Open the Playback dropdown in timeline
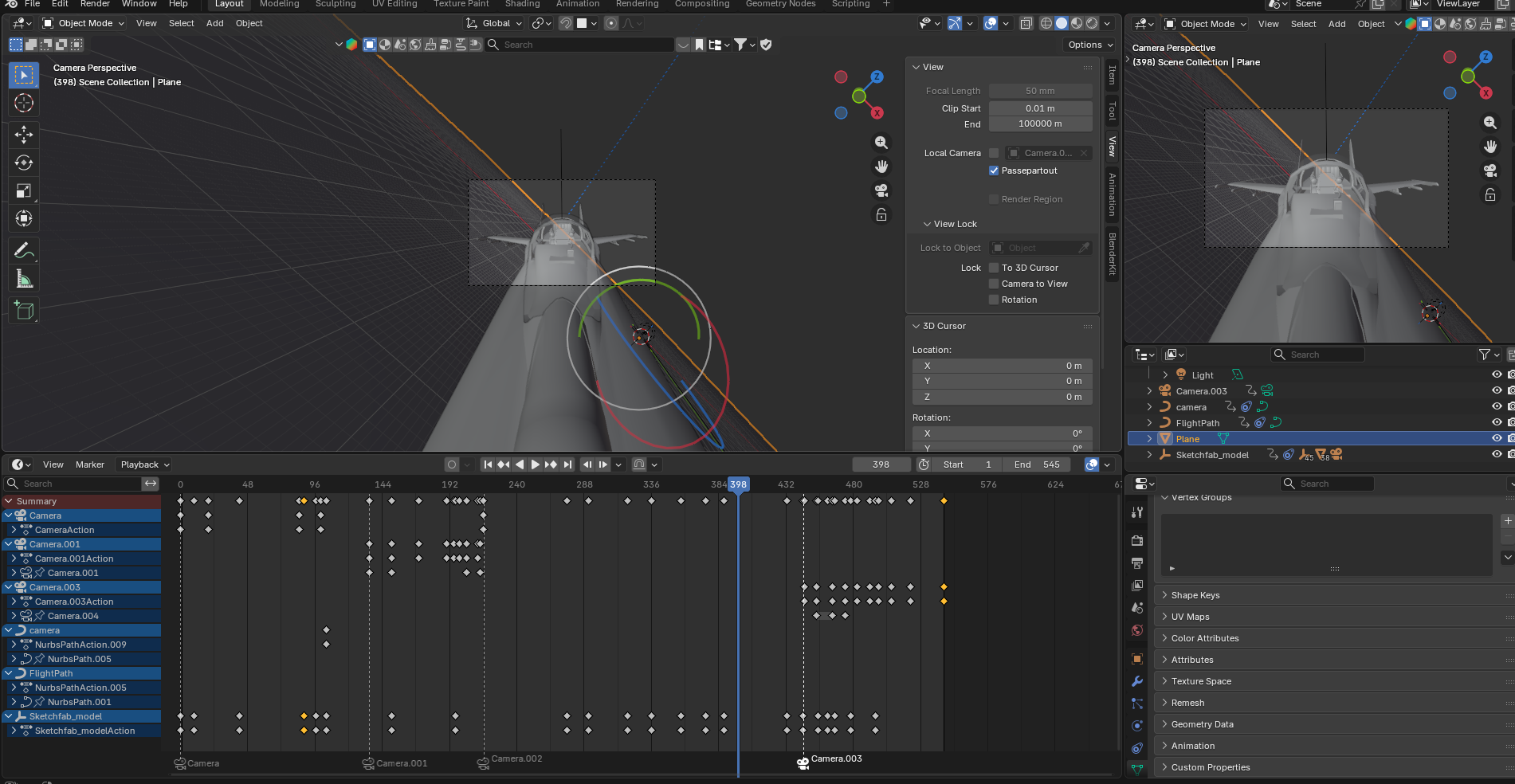Viewport: 1515px width, 784px height. point(144,465)
